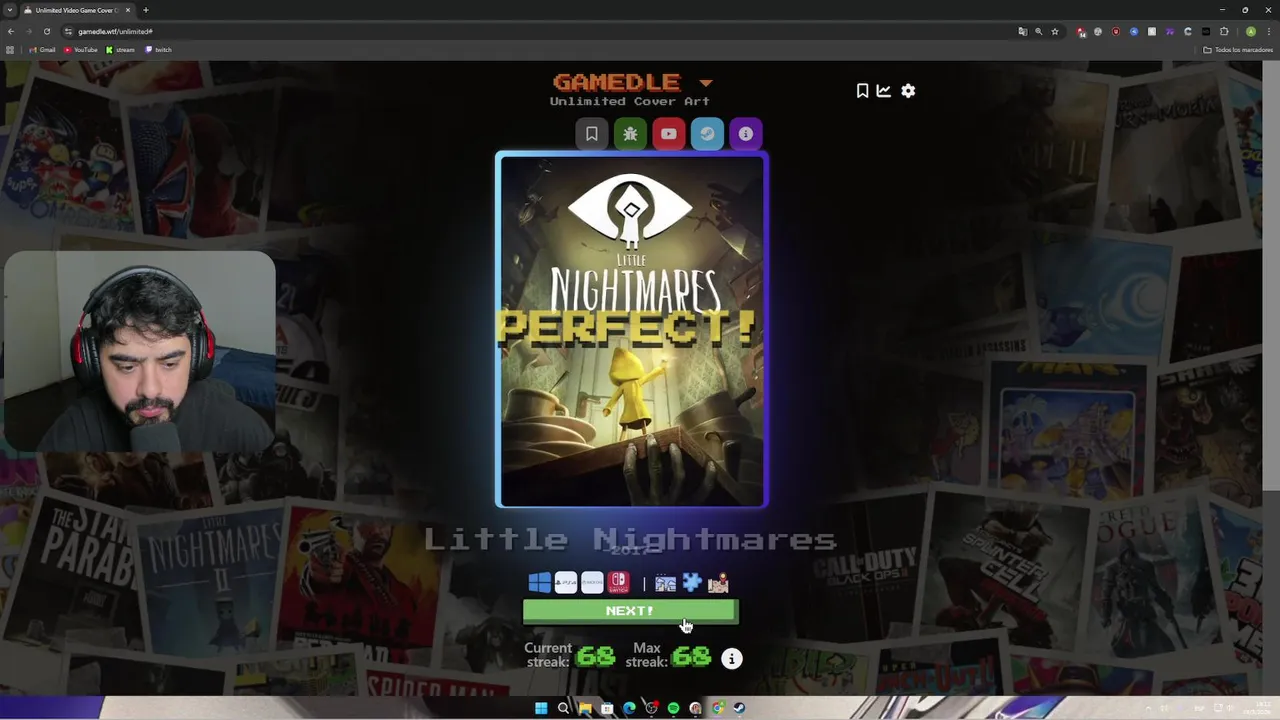Open the Chrome three-dot menu
The image size is (1280, 720).
click(1268, 31)
